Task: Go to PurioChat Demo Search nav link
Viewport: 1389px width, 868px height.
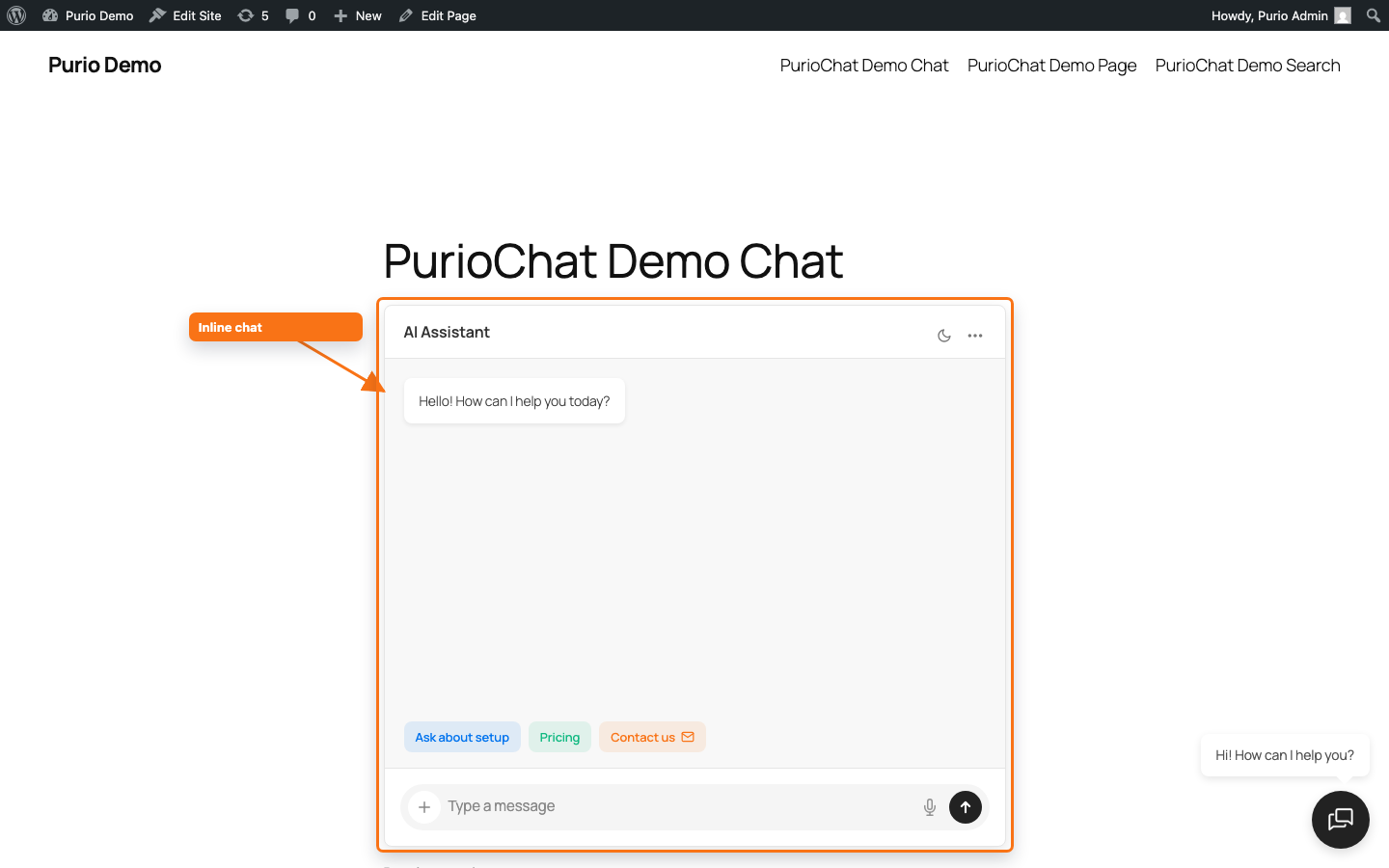Action: (x=1247, y=66)
